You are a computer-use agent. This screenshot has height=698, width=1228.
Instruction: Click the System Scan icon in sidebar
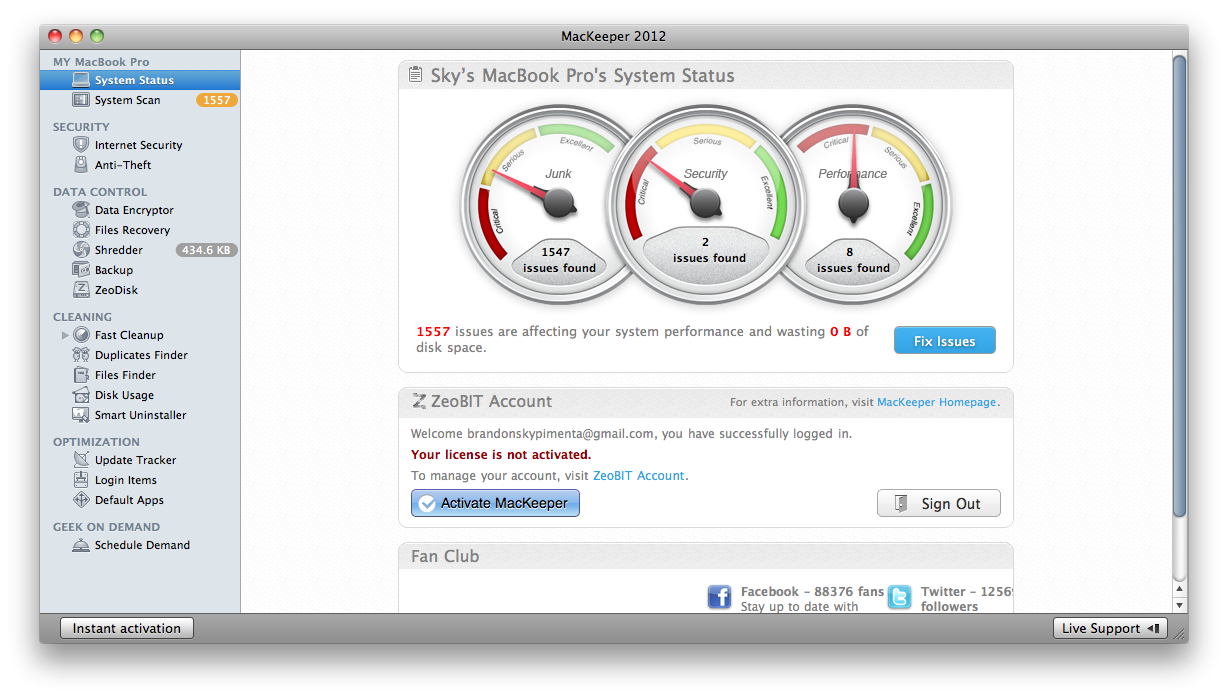tap(81, 100)
